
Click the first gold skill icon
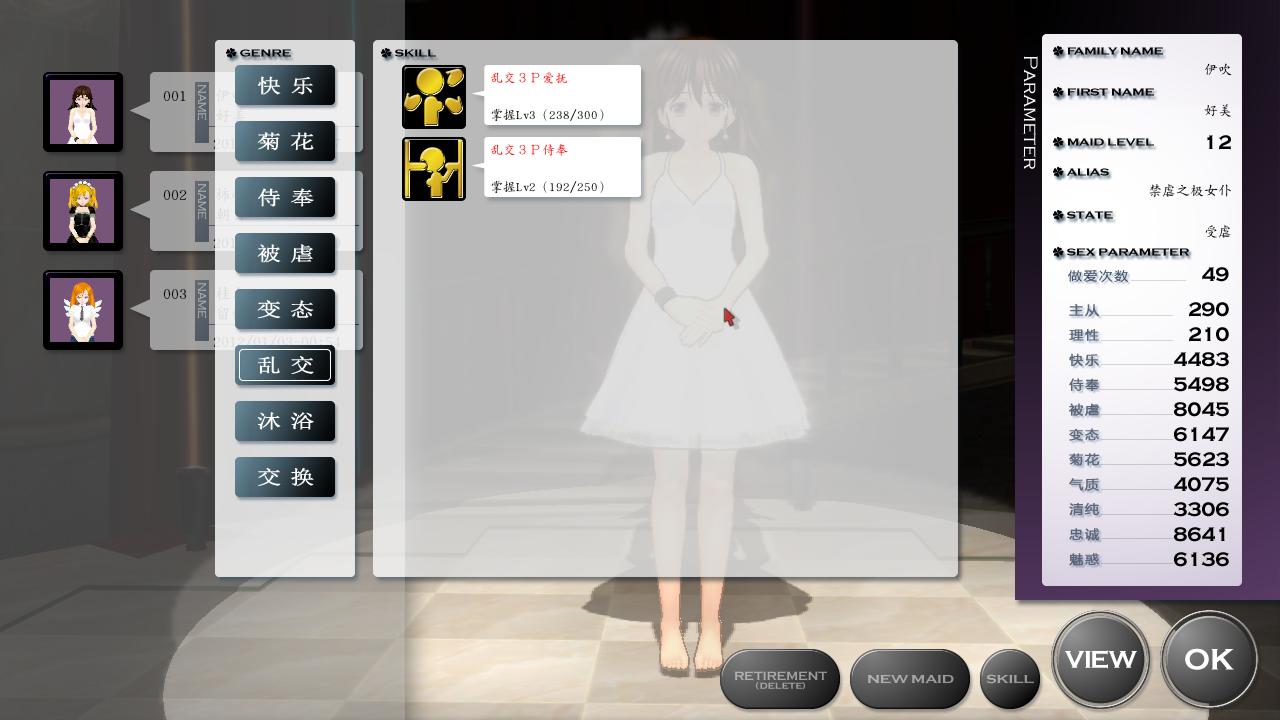434,97
